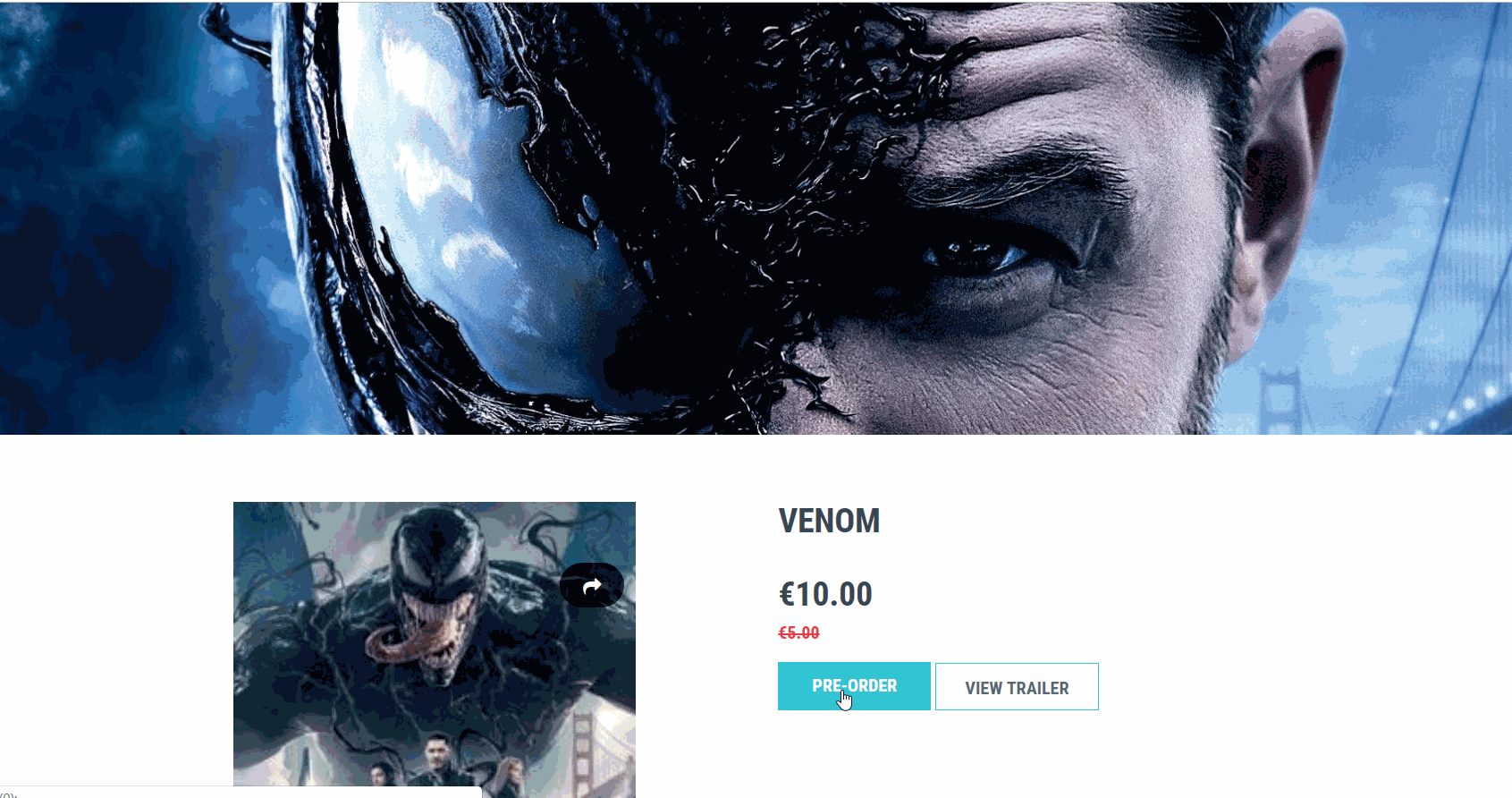
Task: Click the browser status bar at bottom-left
Action: [x=241, y=793]
